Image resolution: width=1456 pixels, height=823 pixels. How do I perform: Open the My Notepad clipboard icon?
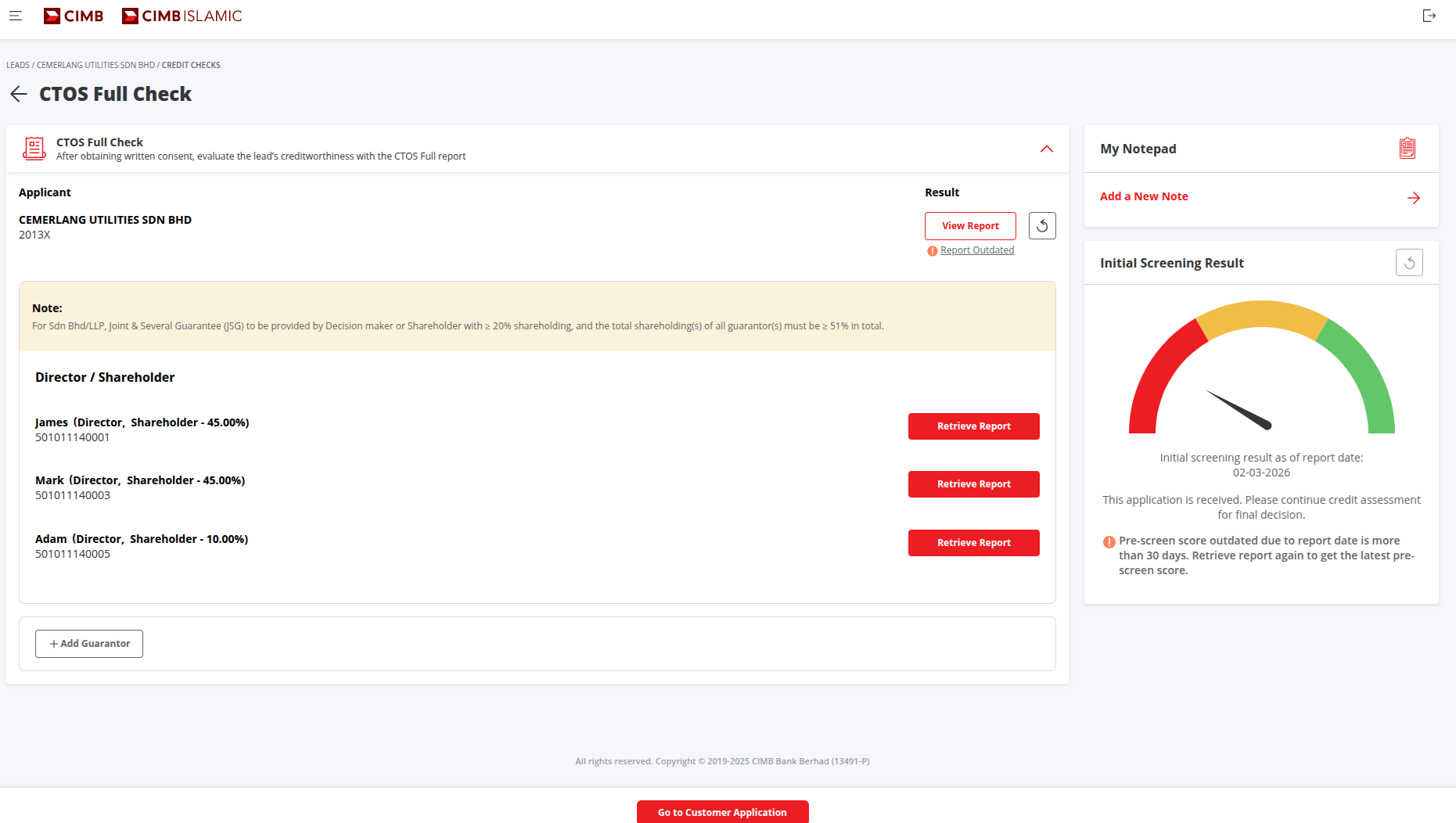point(1407,149)
